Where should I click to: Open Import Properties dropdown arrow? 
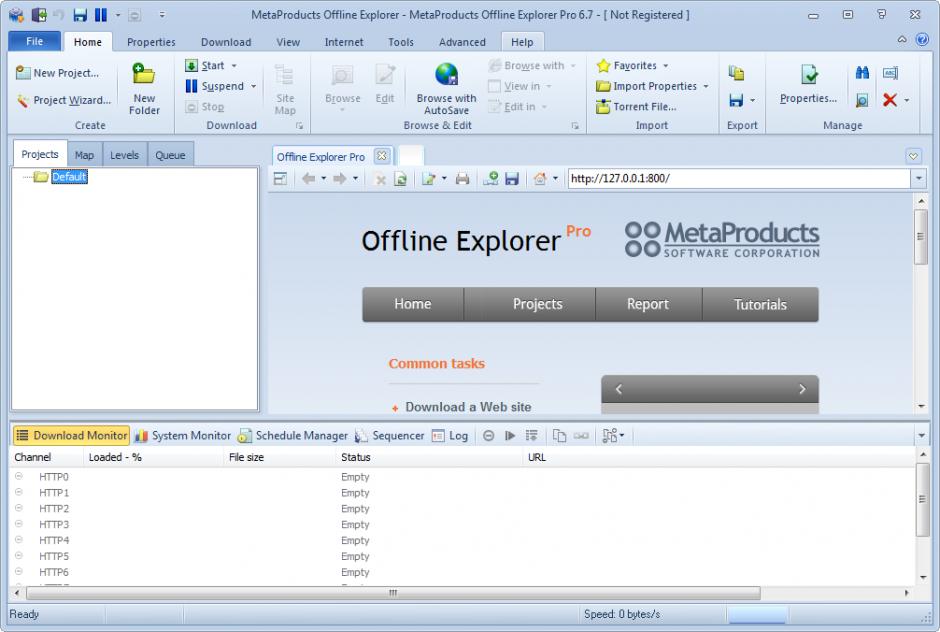click(x=706, y=86)
